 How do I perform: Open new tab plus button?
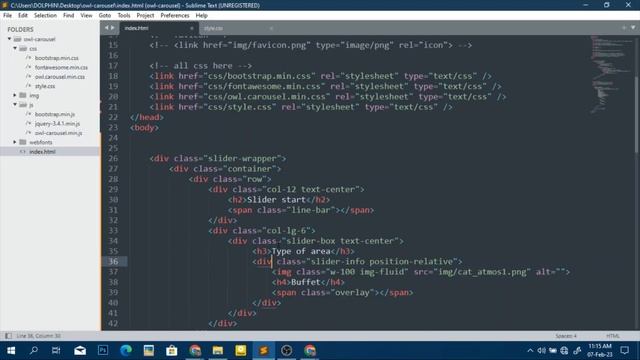click(624, 28)
